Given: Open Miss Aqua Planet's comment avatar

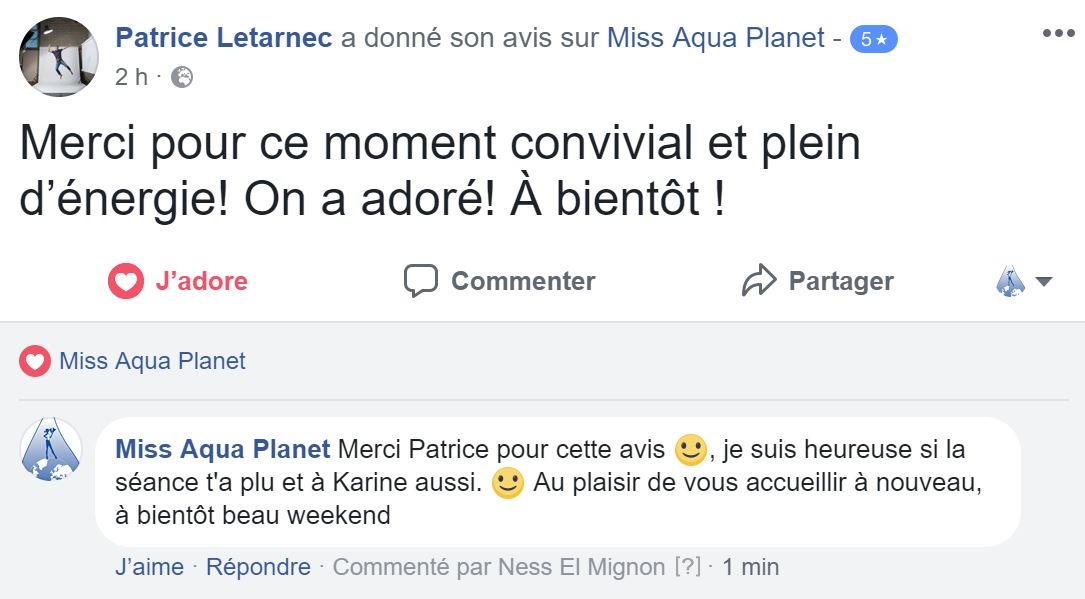Looking at the screenshot, I should 51,449.
